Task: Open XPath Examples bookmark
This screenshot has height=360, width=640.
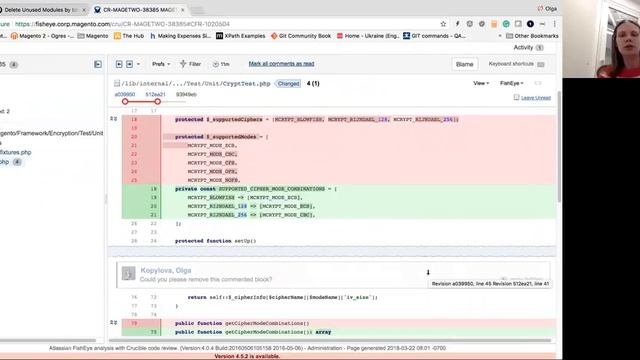Action: point(240,36)
